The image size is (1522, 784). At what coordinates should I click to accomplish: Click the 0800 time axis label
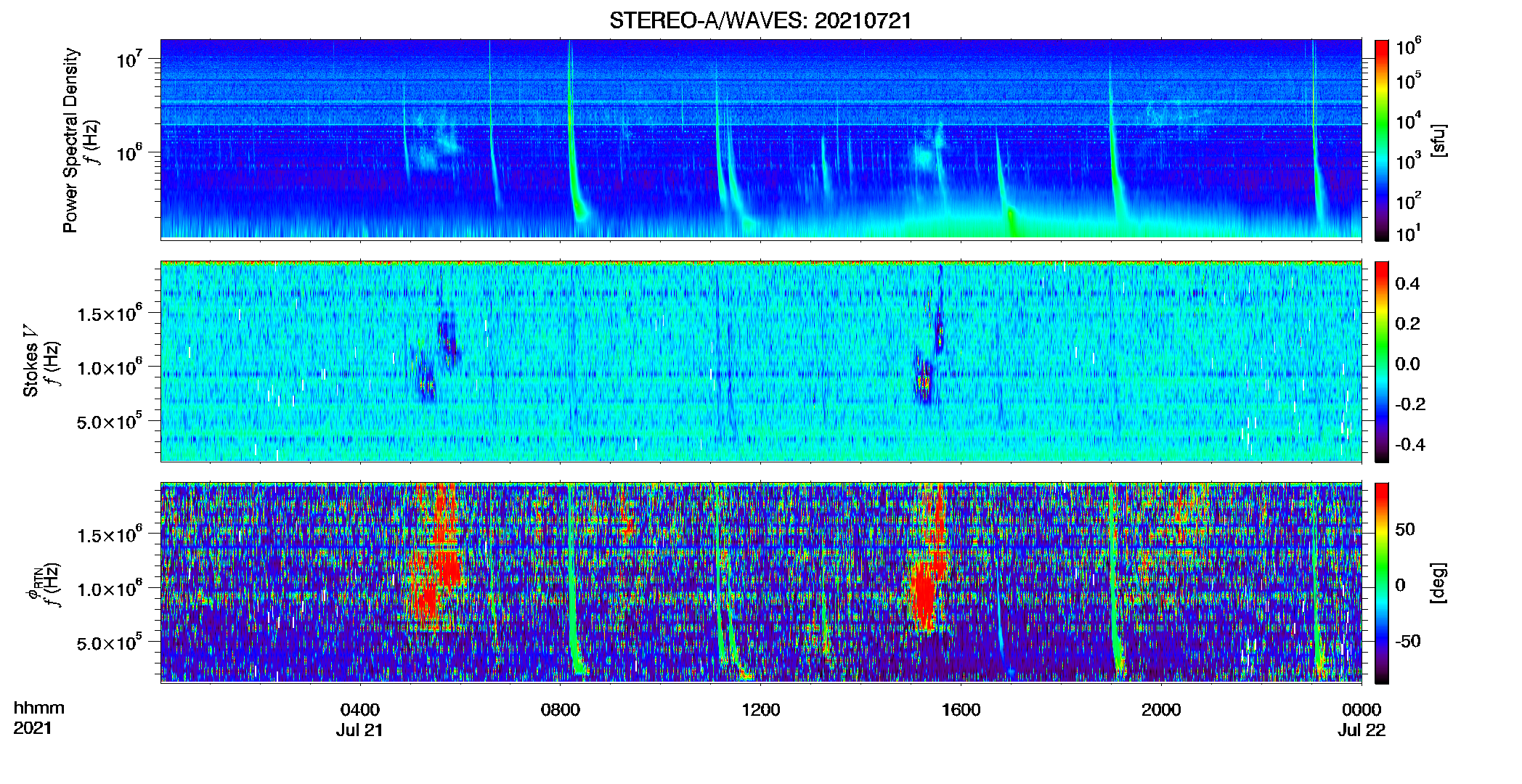(560, 710)
